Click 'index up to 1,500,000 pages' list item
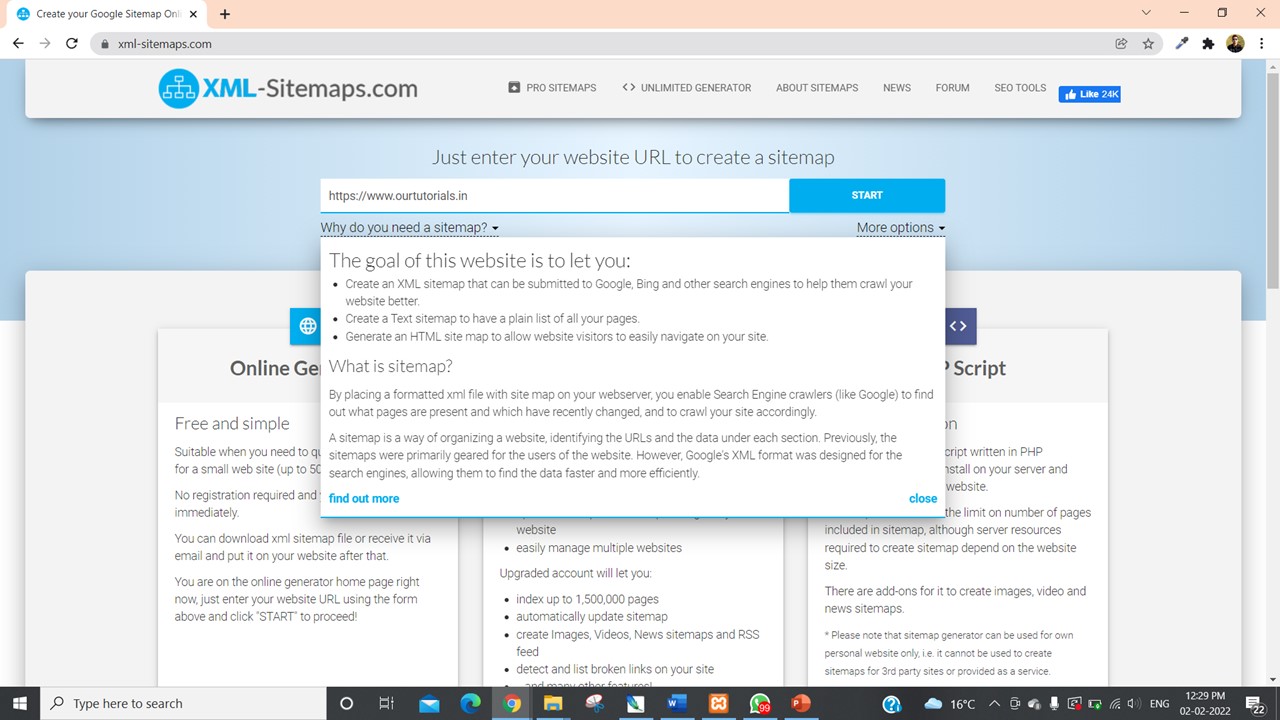This screenshot has width=1280, height=720. pos(587,599)
